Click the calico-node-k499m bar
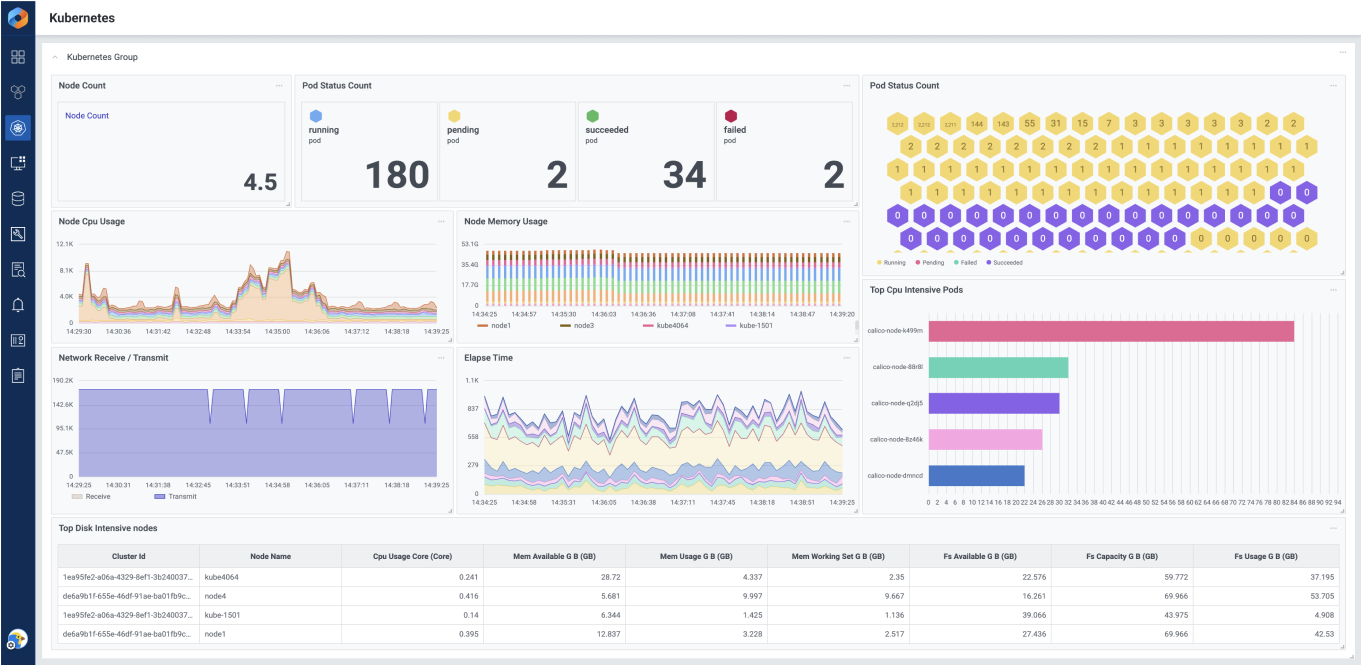The height and width of the screenshot is (665, 1361). click(x=1111, y=331)
